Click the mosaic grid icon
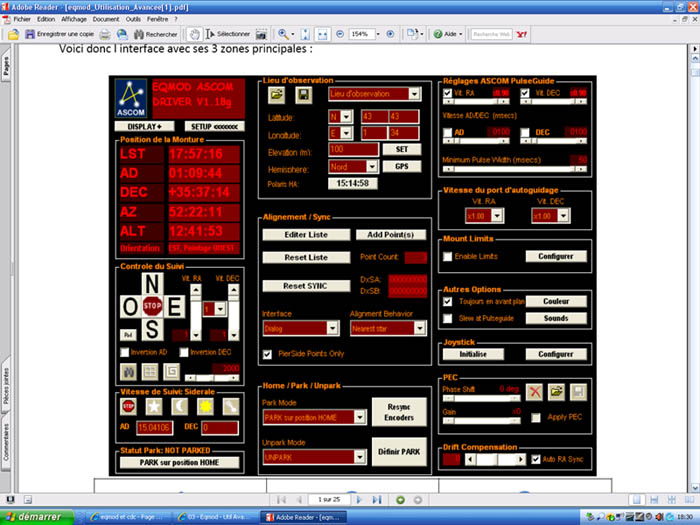The image size is (700, 525). 150,371
